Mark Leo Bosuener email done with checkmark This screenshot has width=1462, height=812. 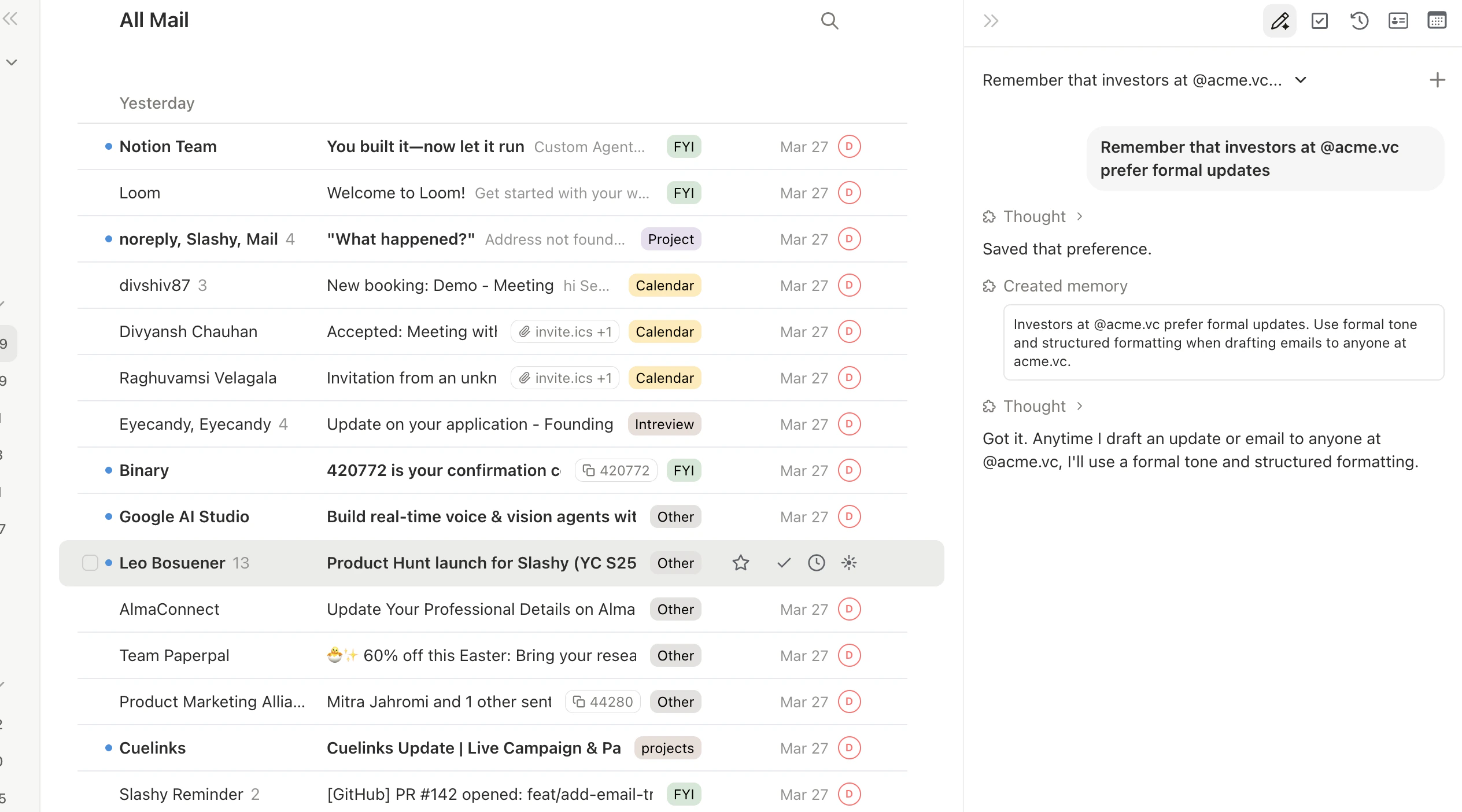point(784,563)
